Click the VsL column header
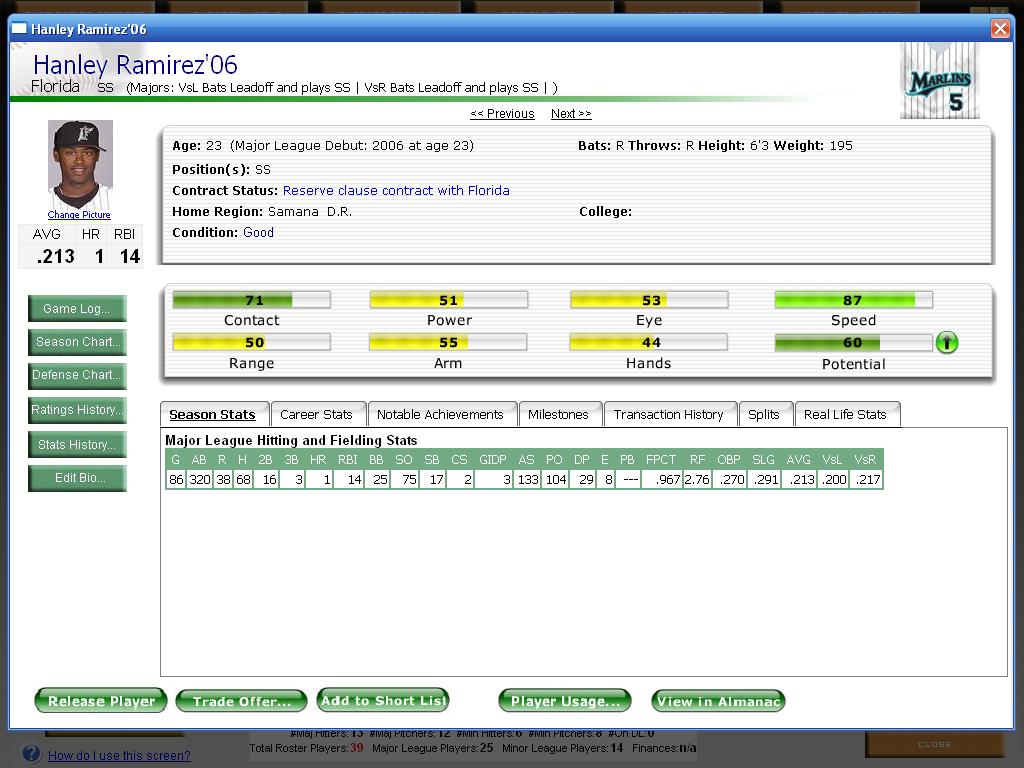Image resolution: width=1024 pixels, height=768 pixels. 832,460
